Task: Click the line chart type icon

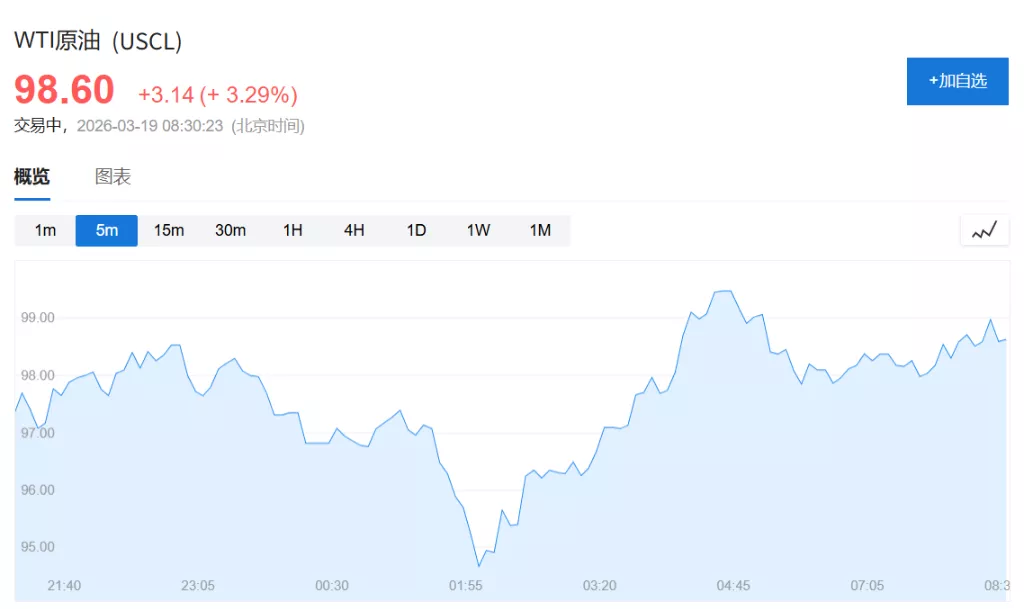Action: tap(984, 231)
